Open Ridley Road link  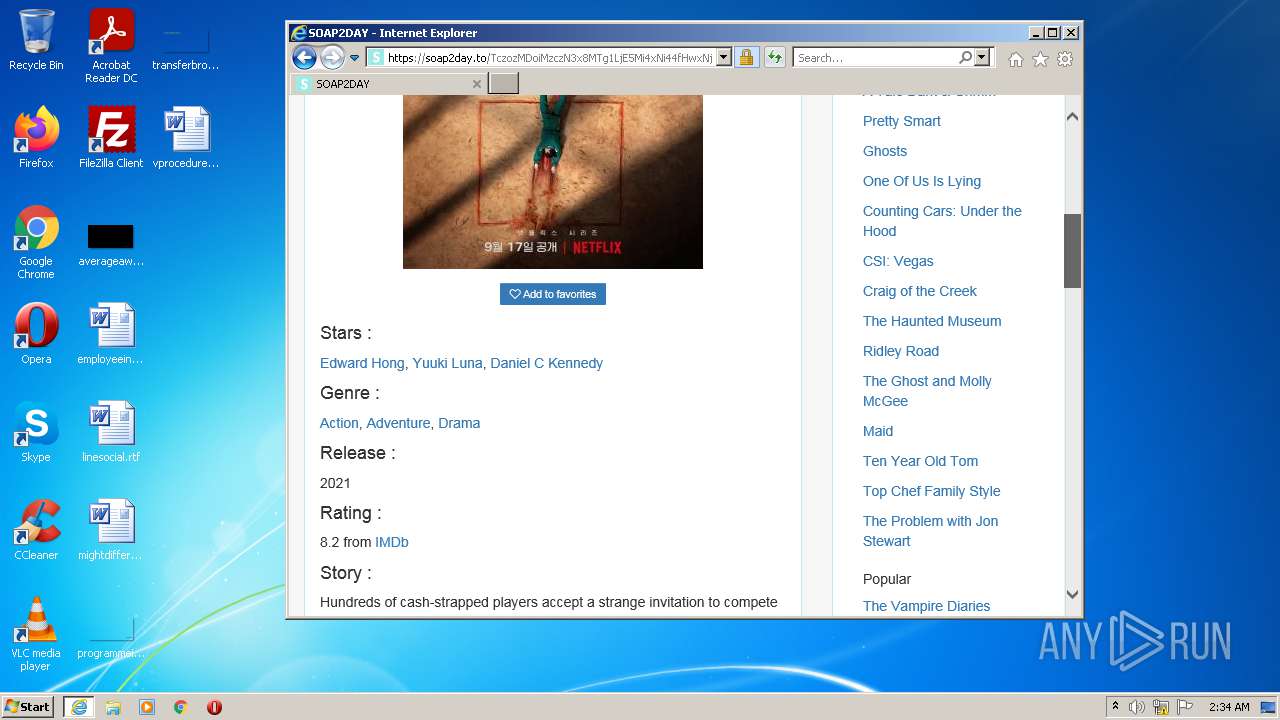(901, 351)
